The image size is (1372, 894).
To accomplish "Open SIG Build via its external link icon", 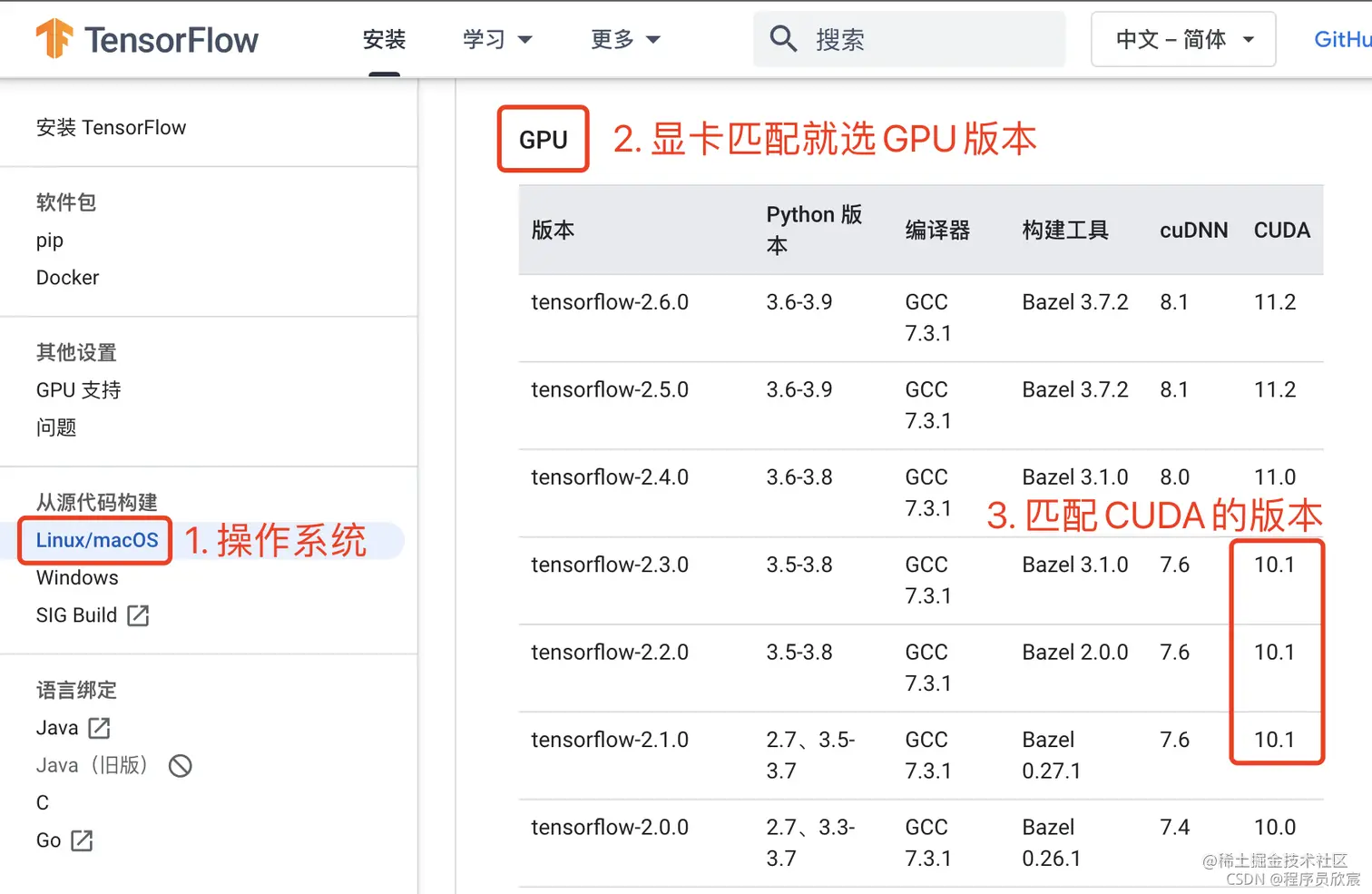I will pos(138,615).
